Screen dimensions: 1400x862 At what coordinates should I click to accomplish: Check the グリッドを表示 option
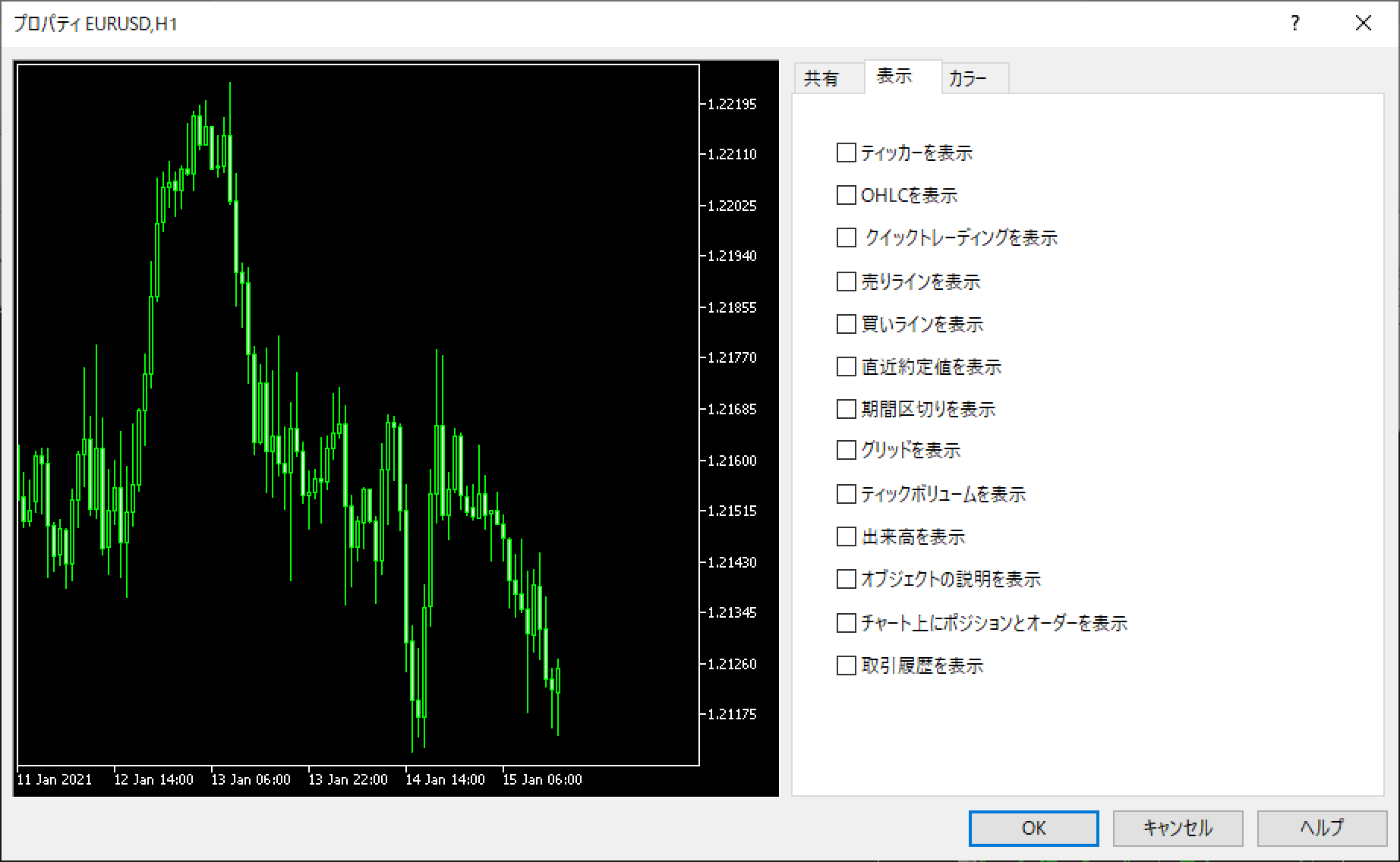(x=846, y=451)
